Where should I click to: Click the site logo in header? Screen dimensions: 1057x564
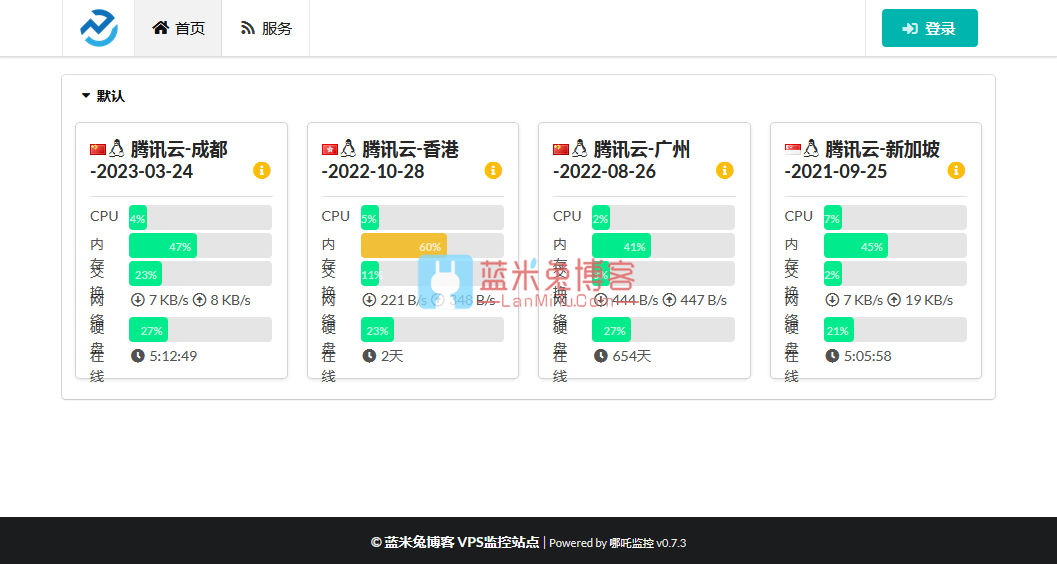pos(99,28)
